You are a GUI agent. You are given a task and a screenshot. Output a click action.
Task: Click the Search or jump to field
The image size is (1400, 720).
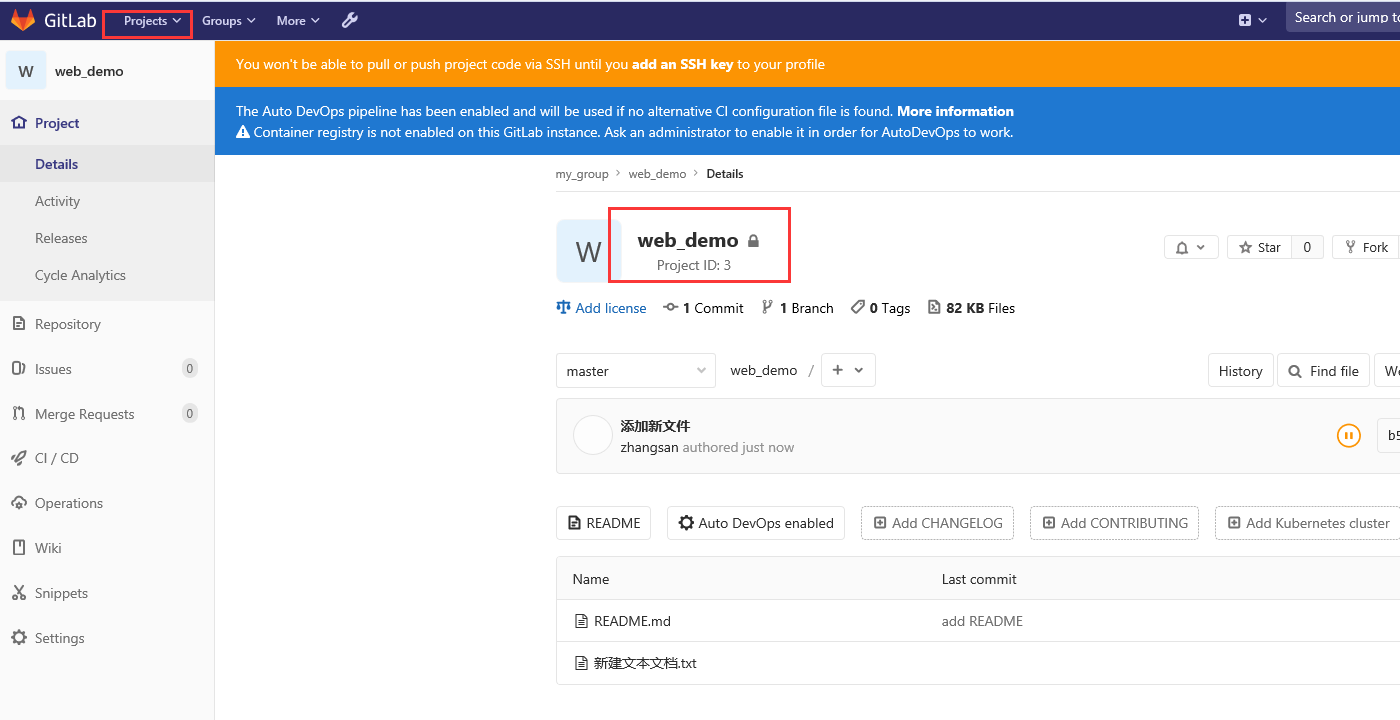tap(1343, 17)
